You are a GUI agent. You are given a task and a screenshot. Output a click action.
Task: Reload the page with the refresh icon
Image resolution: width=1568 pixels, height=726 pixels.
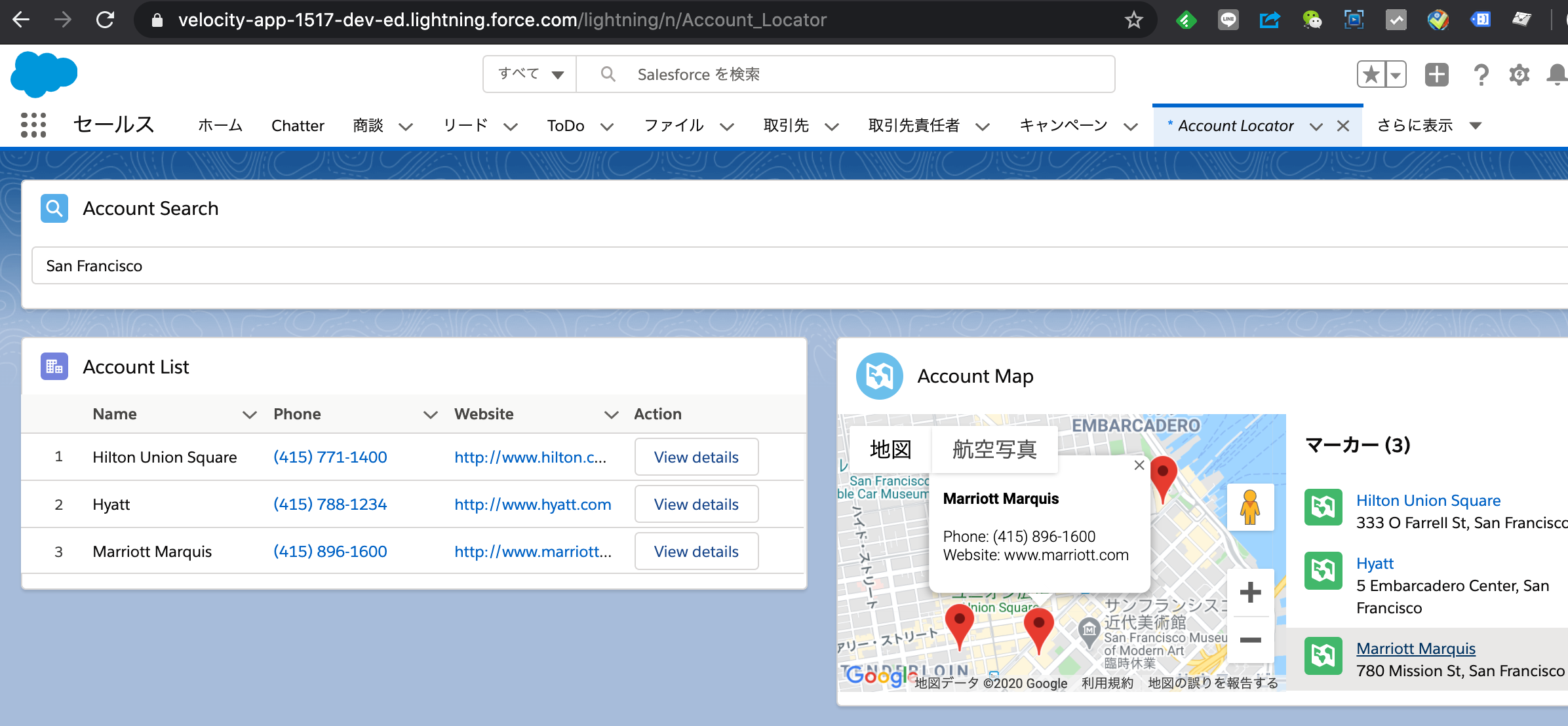pyautogui.click(x=105, y=20)
